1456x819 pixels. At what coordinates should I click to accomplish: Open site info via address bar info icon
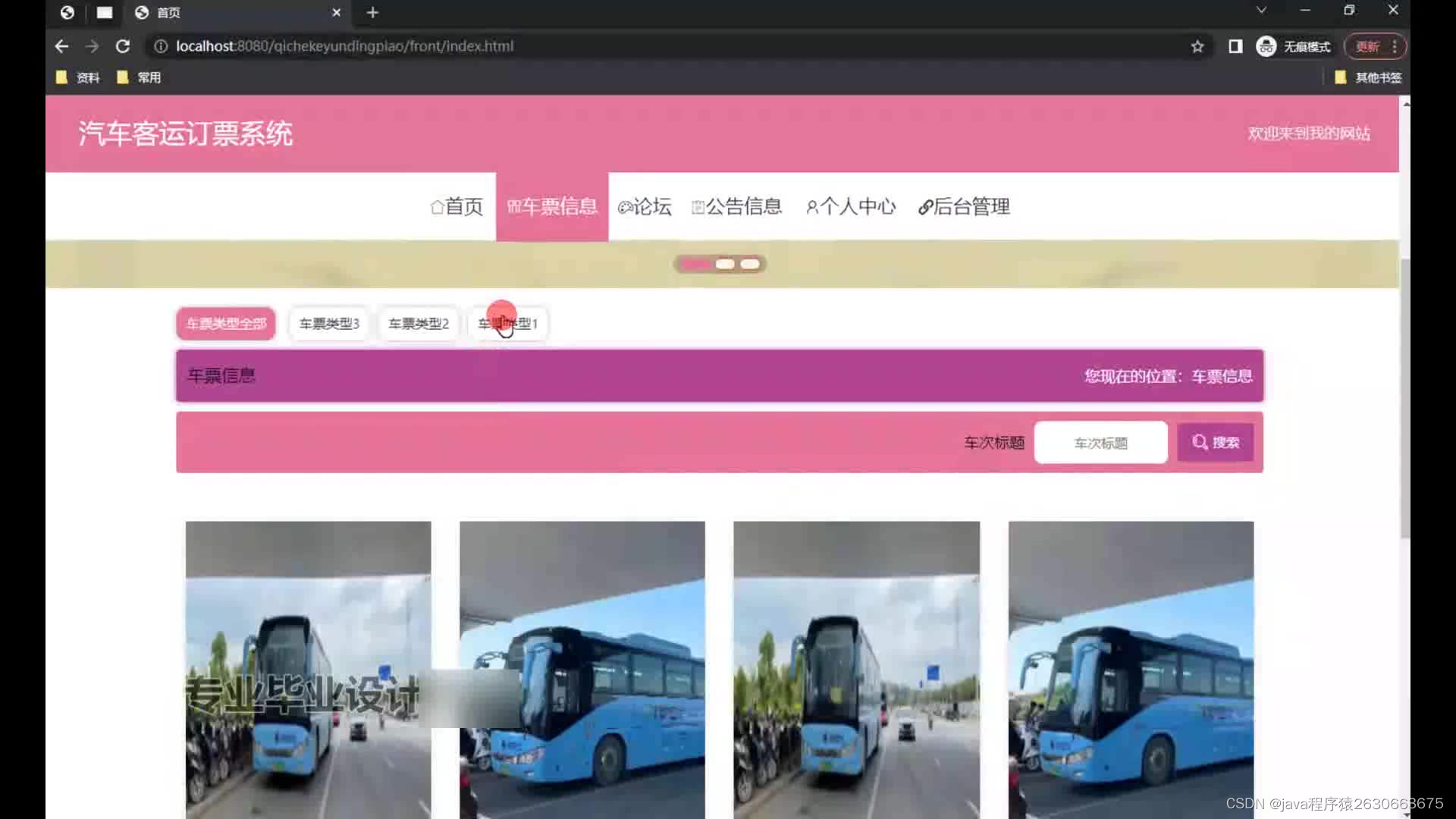160,45
